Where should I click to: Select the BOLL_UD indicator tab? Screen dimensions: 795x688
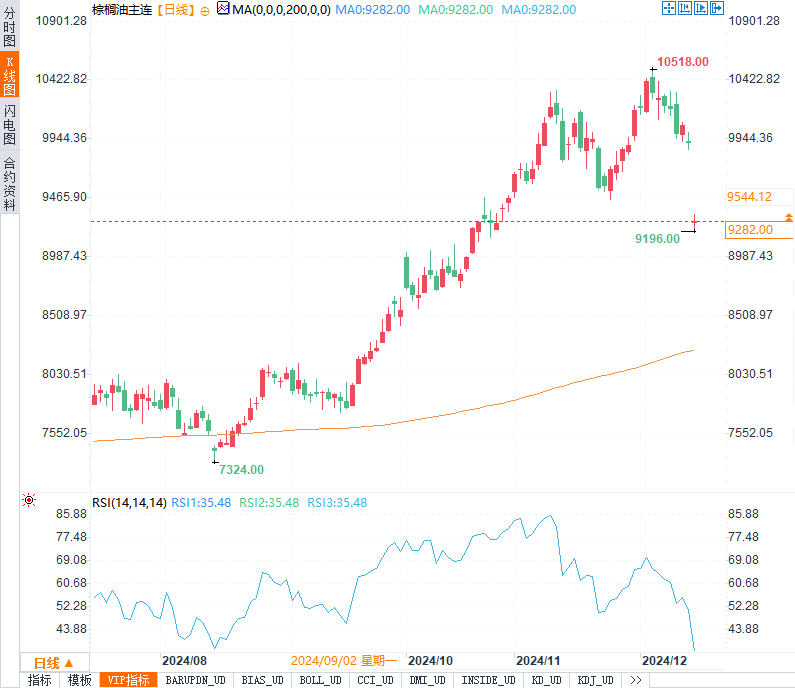coord(321,680)
